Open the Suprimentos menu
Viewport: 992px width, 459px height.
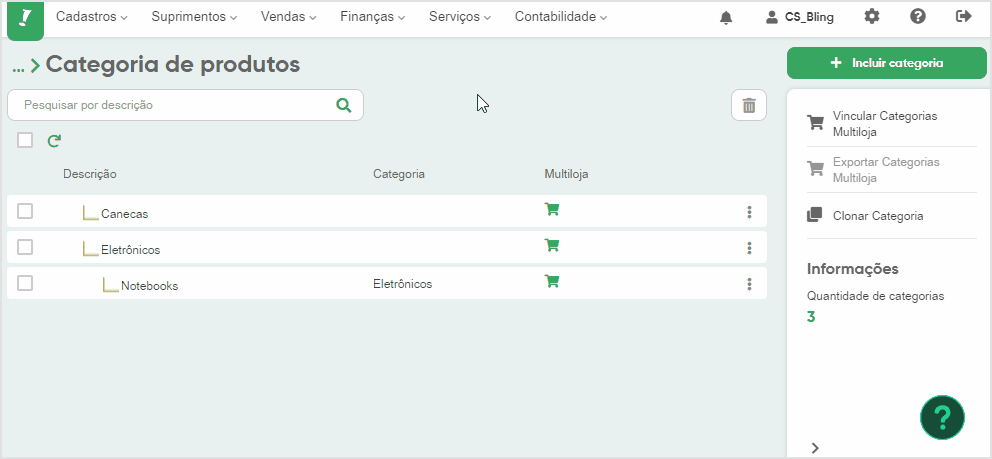tap(194, 17)
